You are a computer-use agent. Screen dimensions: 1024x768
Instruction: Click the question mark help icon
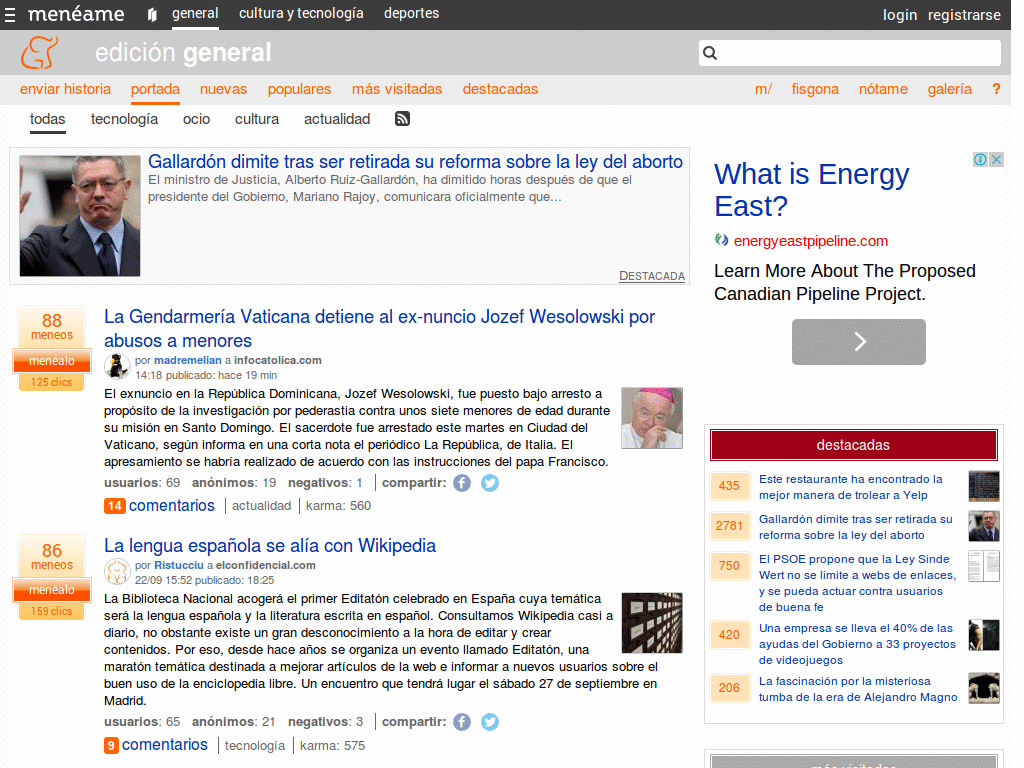[996, 89]
